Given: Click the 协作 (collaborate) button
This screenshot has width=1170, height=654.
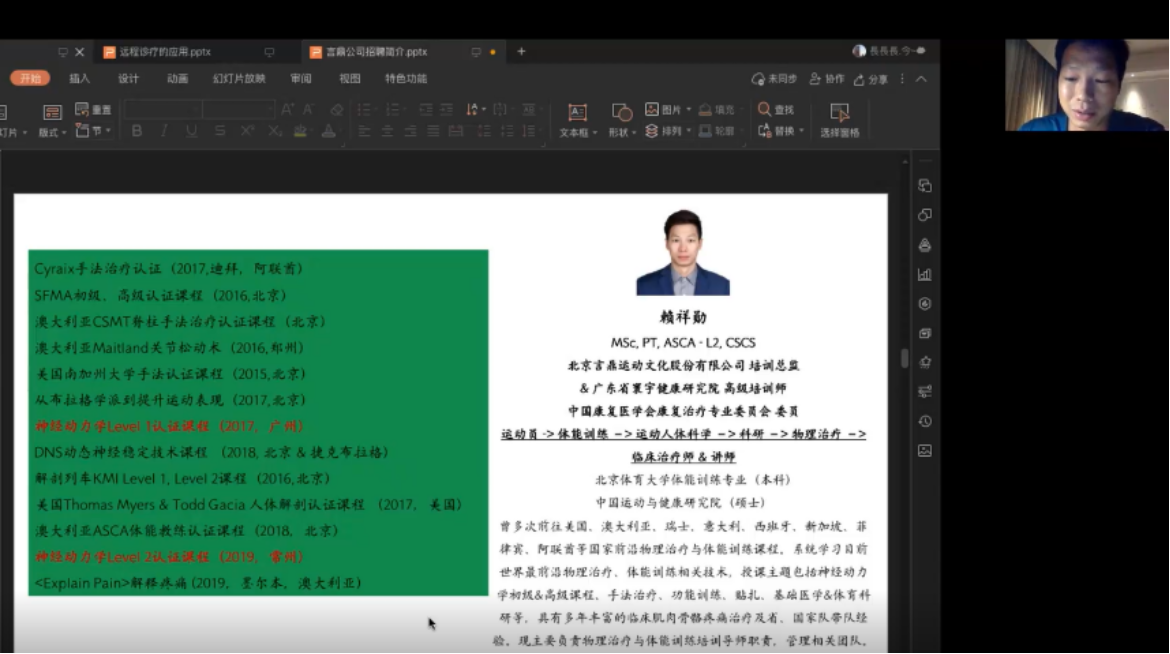Looking at the screenshot, I should click(827, 79).
